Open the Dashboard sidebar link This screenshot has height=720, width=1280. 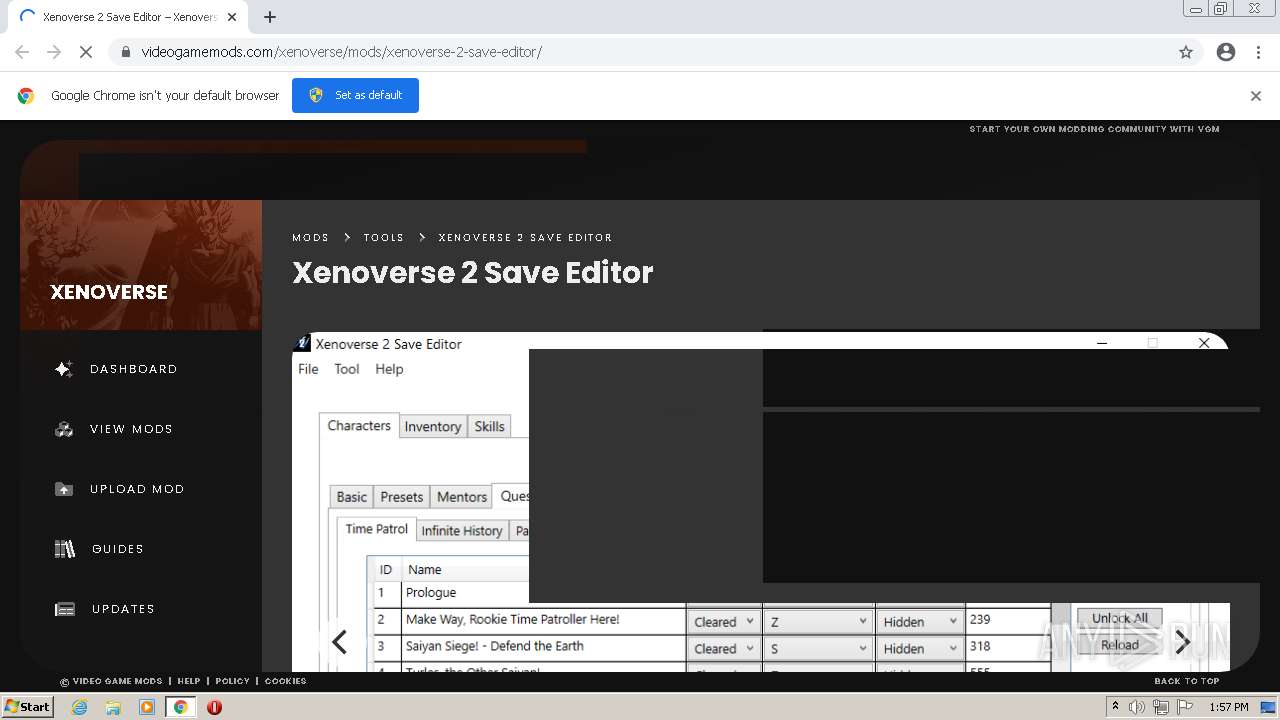(x=133, y=369)
